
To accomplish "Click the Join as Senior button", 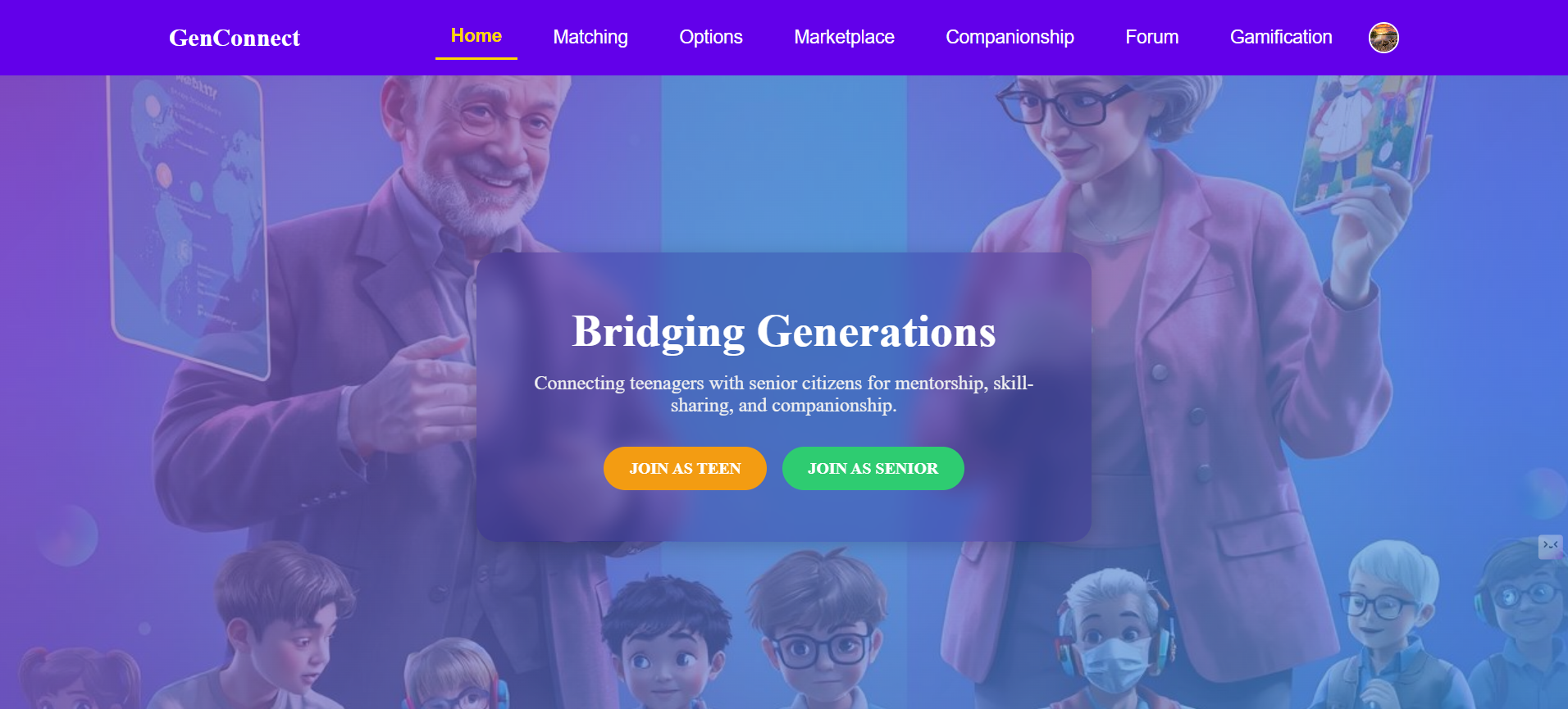I will (x=873, y=468).
